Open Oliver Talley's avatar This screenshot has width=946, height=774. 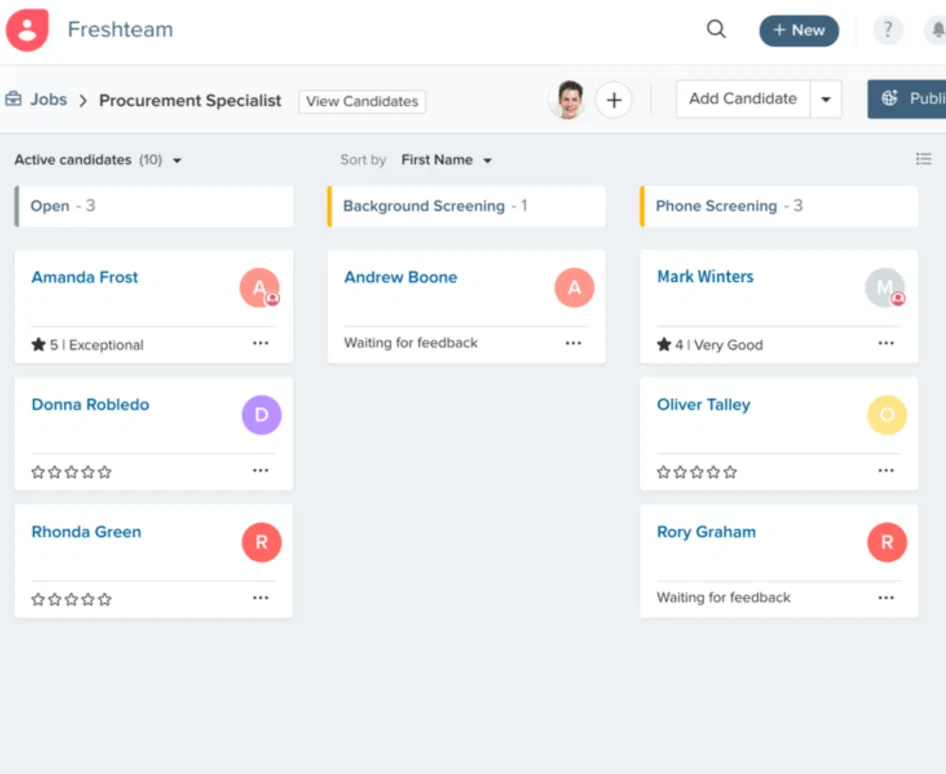click(887, 415)
